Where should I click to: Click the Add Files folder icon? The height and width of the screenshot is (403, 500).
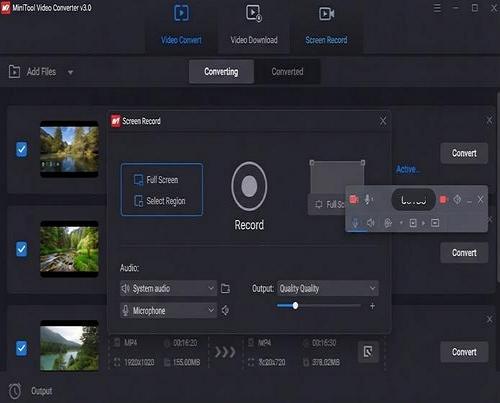(x=14, y=72)
